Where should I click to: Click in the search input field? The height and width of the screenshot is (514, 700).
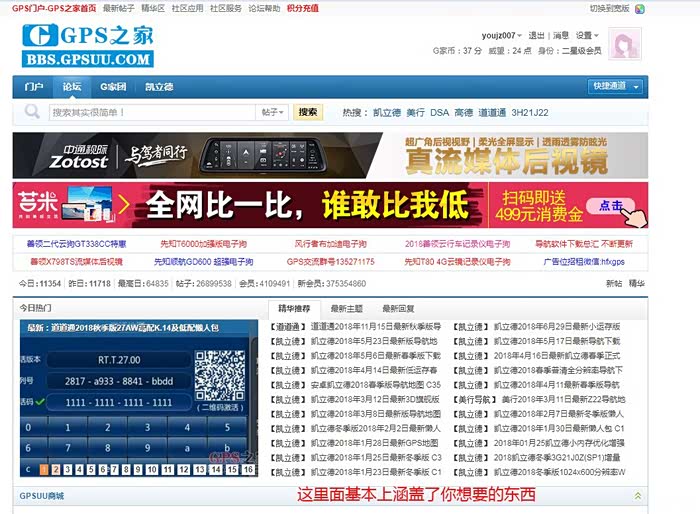click(x=150, y=113)
